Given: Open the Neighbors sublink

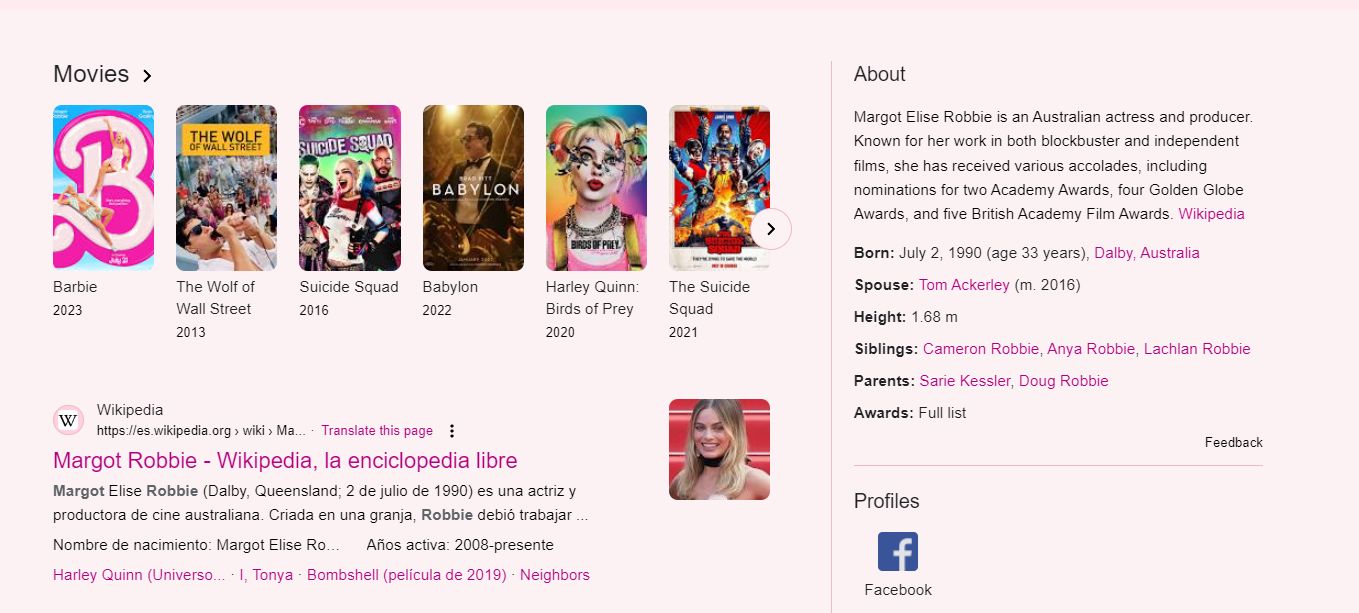Looking at the screenshot, I should [555, 575].
